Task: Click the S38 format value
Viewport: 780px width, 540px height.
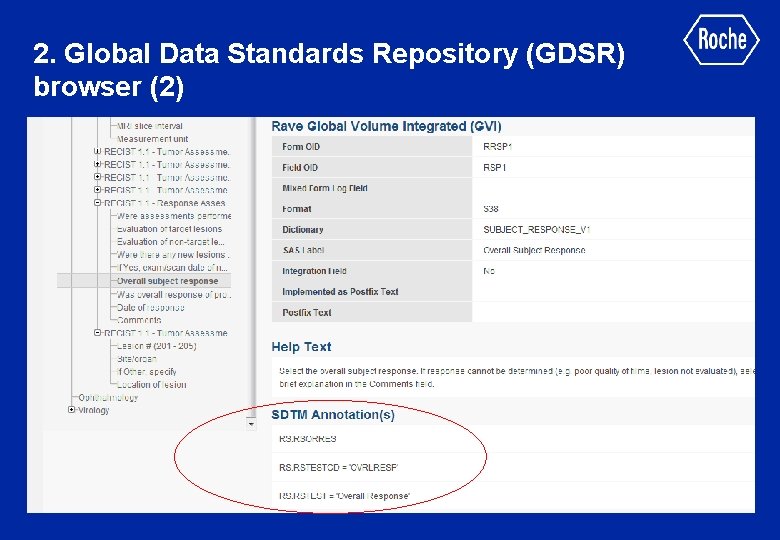Action: click(490, 209)
